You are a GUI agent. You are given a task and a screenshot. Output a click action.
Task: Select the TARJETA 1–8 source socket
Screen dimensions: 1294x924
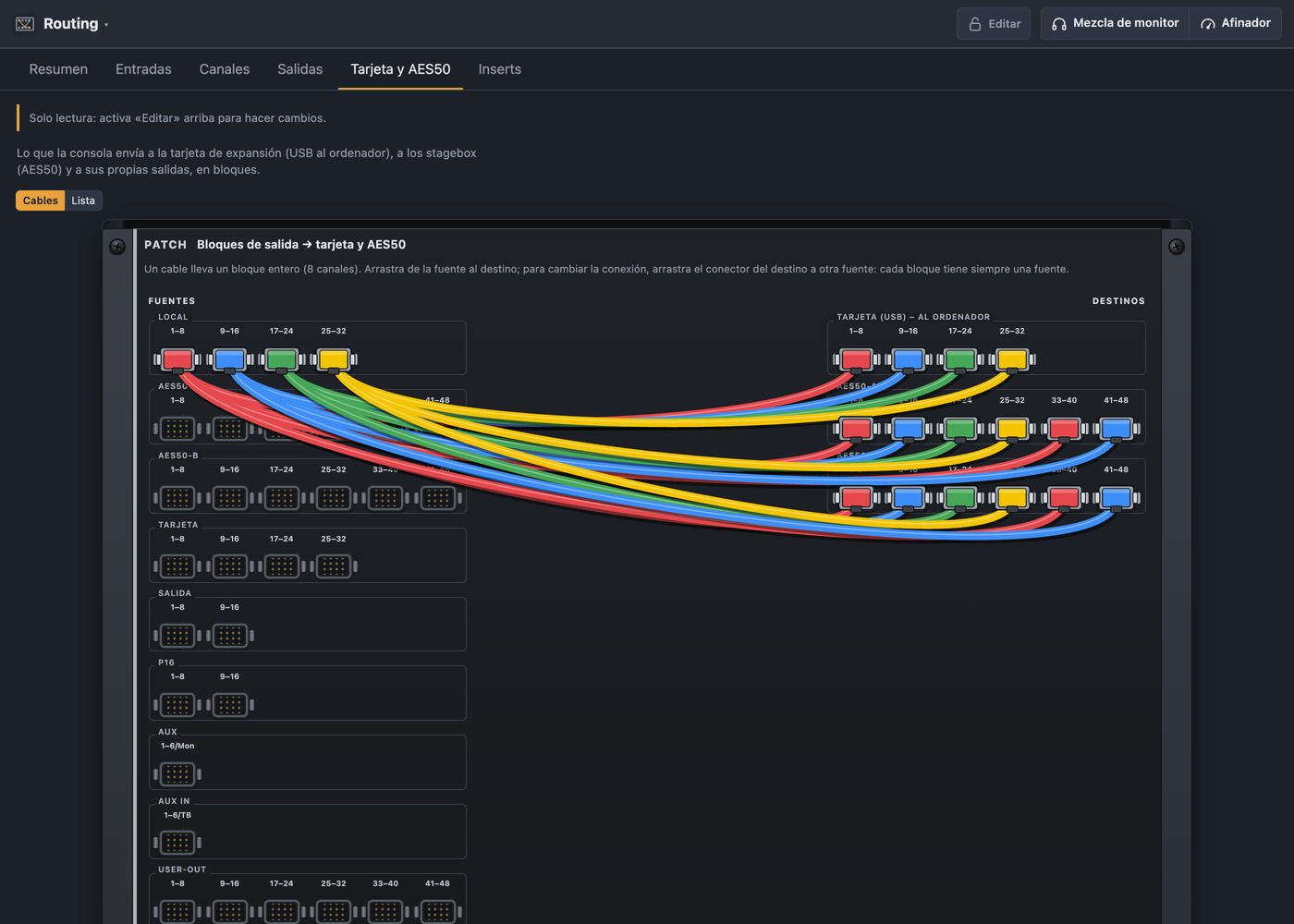click(x=177, y=566)
